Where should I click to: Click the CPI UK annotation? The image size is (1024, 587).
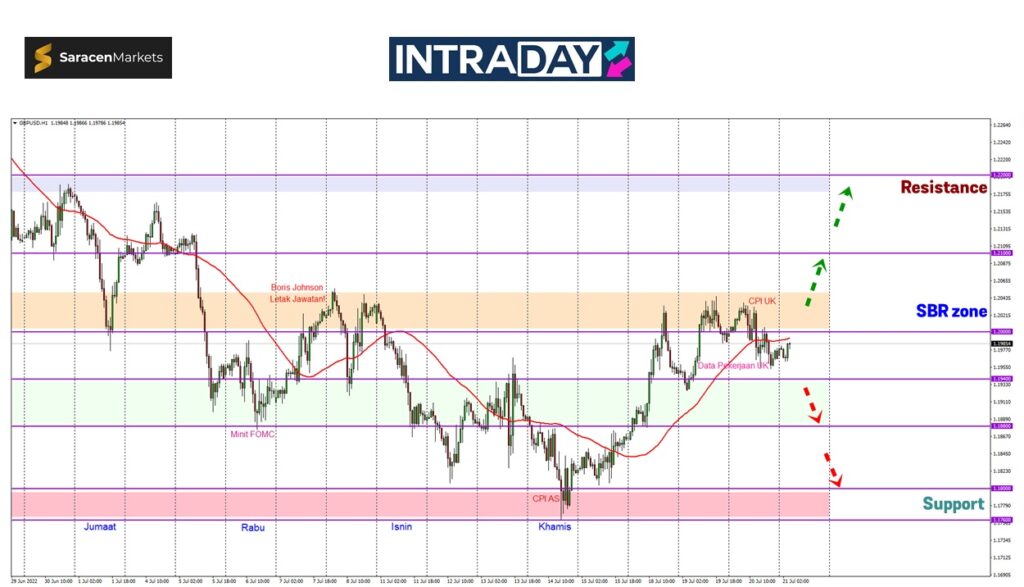[x=763, y=301]
